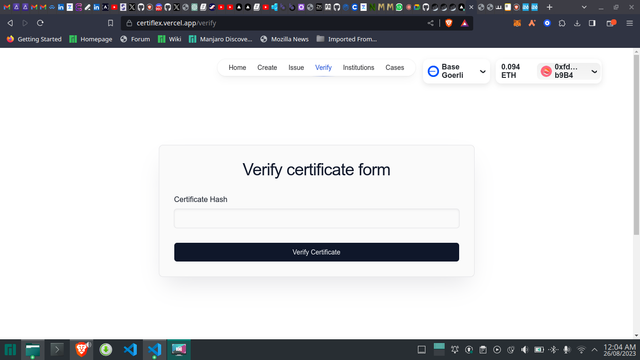Click the 0.094 ETH balance
The image size is (640, 360).
(511, 71)
